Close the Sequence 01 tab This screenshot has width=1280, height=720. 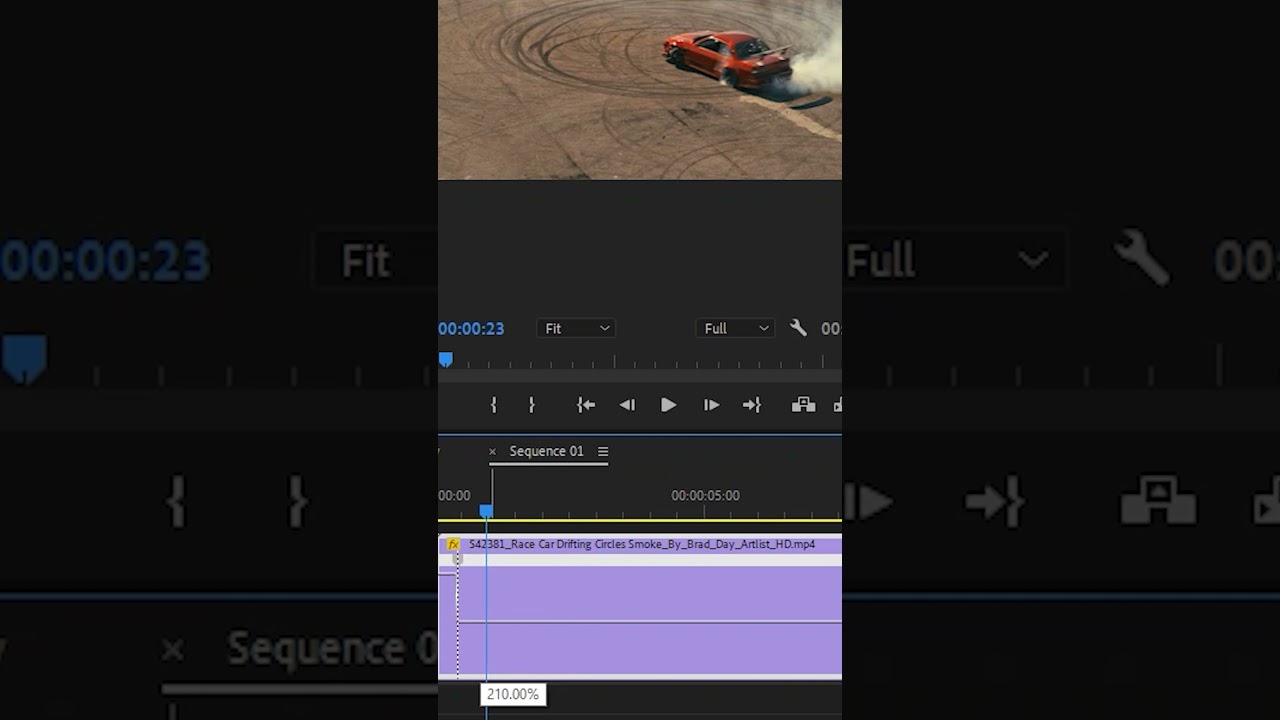click(x=492, y=452)
